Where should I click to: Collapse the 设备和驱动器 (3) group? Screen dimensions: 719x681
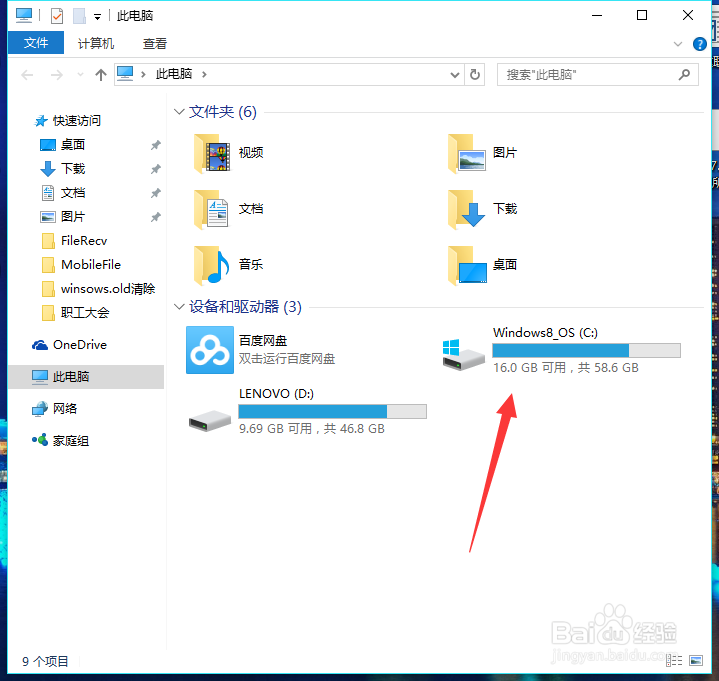click(179, 306)
